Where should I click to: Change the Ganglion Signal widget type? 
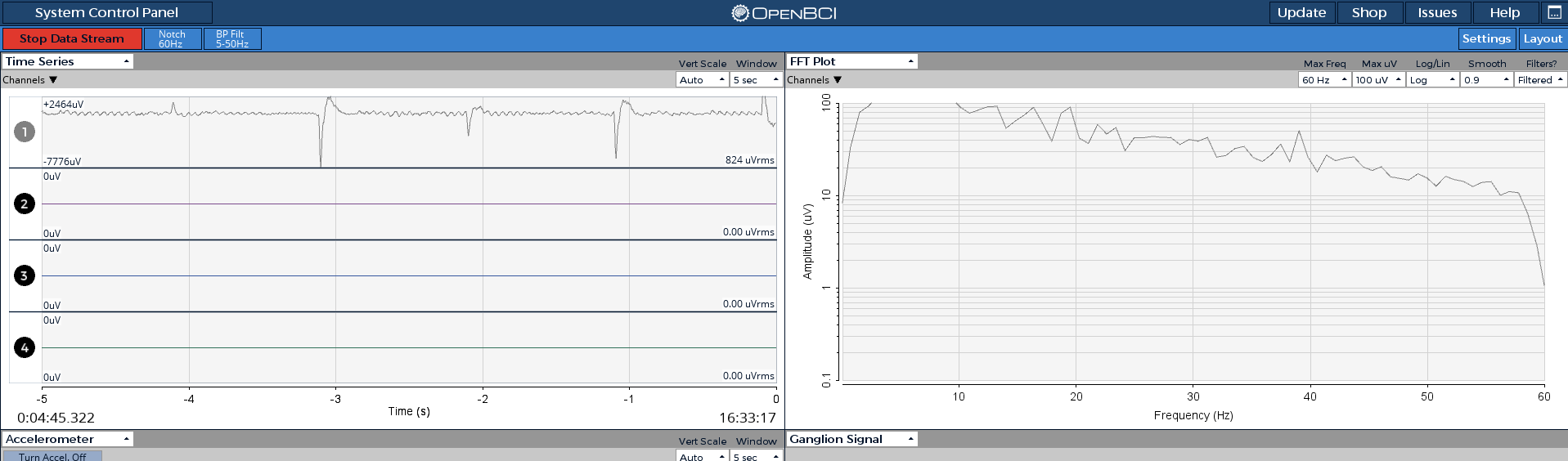851,439
